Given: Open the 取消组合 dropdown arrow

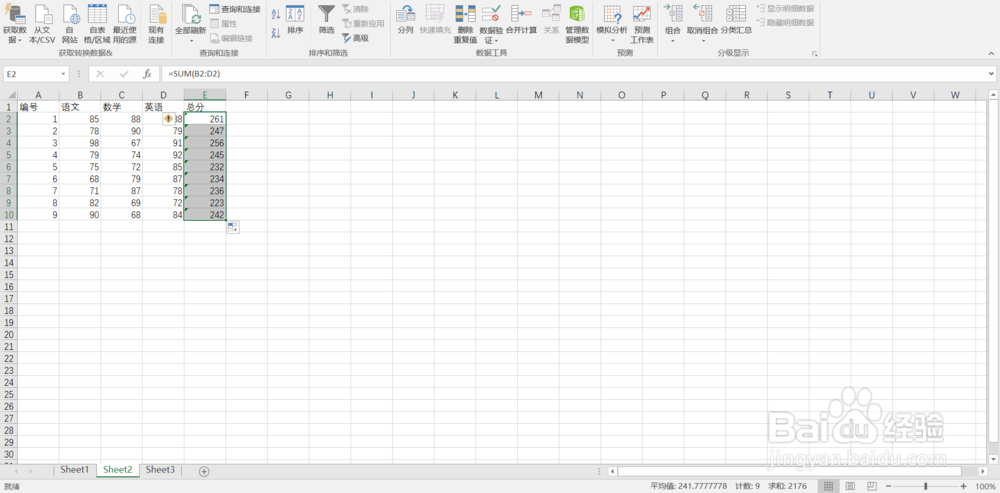Looking at the screenshot, I should [x=703, y=41].
